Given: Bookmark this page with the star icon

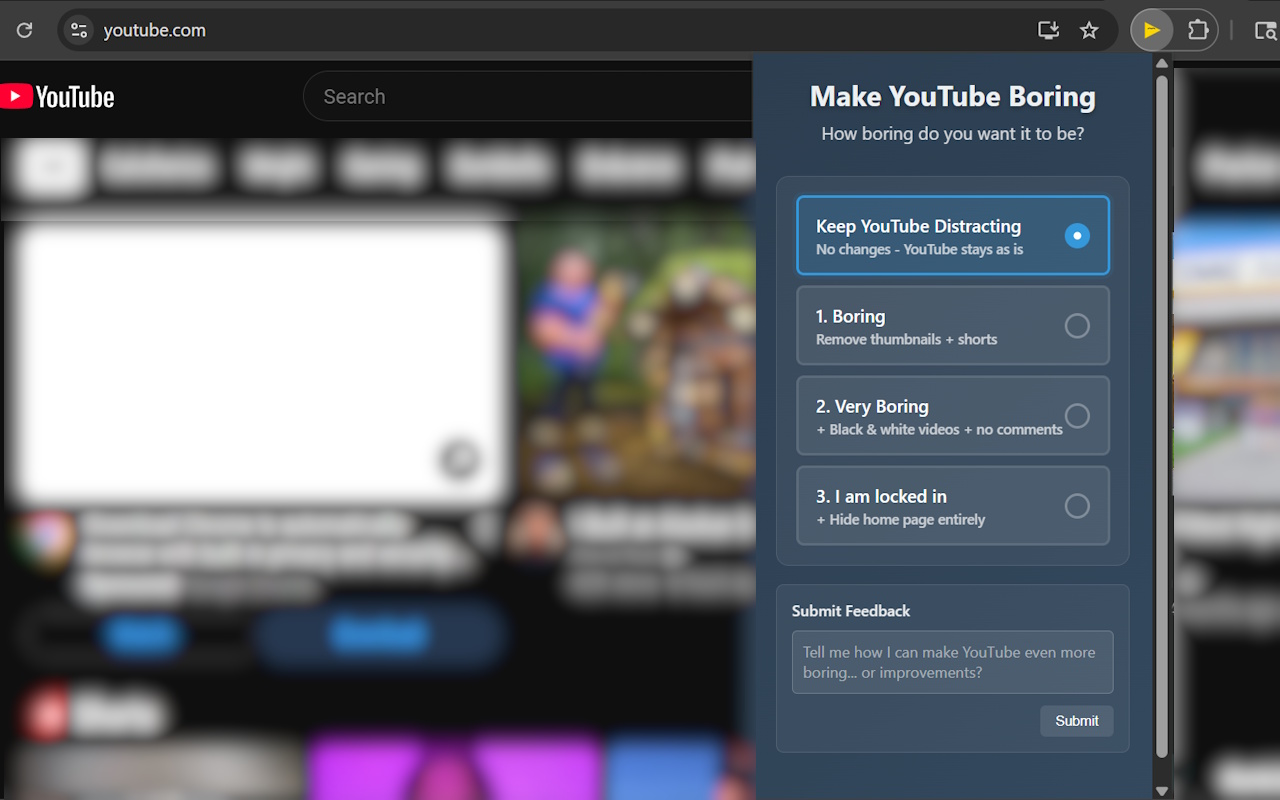Looking at the screenshot, I should pos(1089,30).
